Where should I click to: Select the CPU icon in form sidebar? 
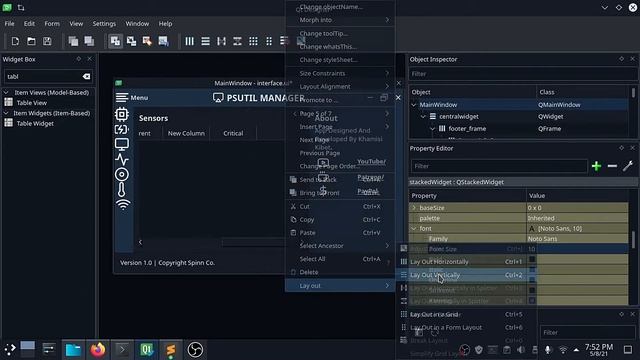[122, 114]
